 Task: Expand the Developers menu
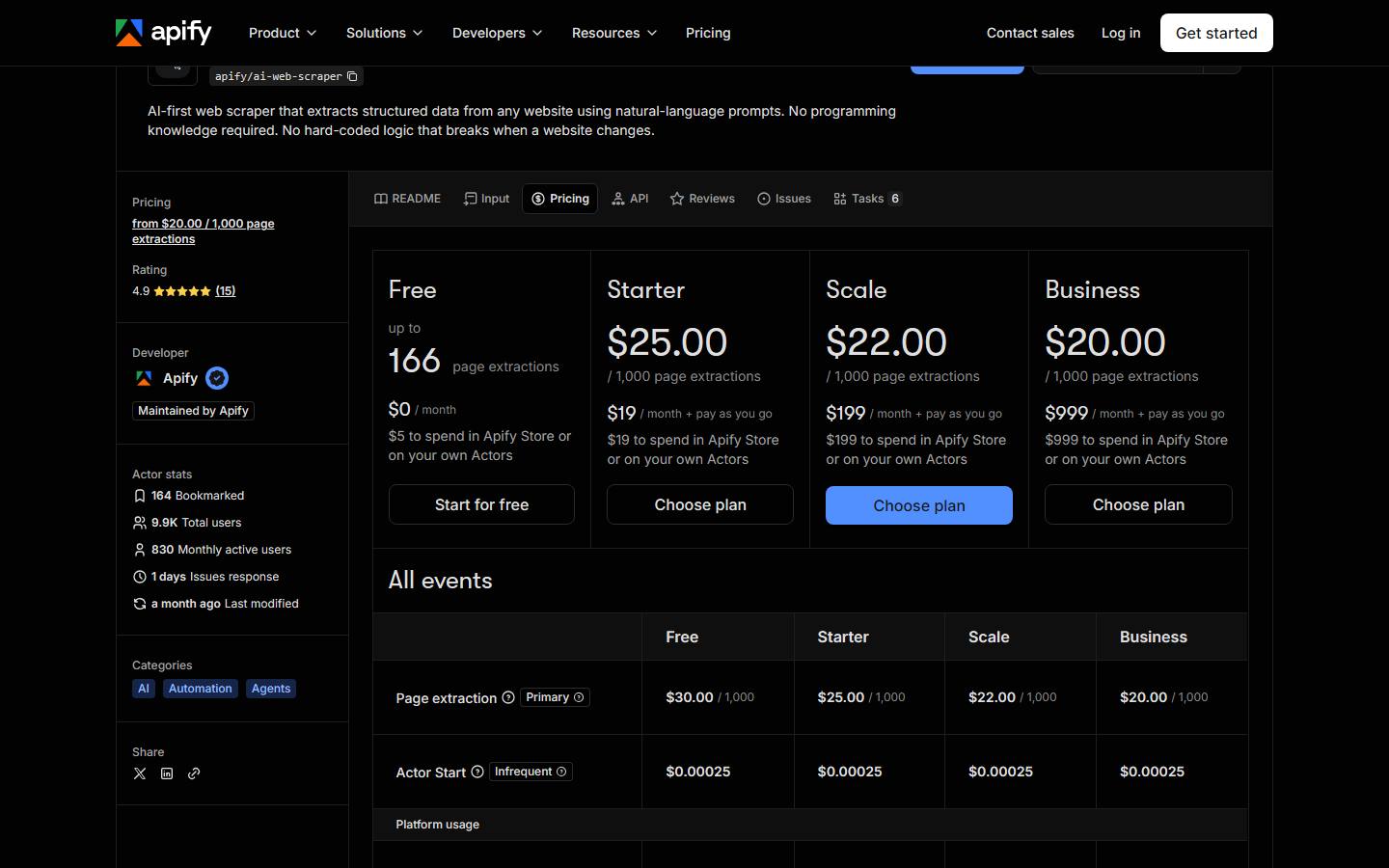point(498,33)
